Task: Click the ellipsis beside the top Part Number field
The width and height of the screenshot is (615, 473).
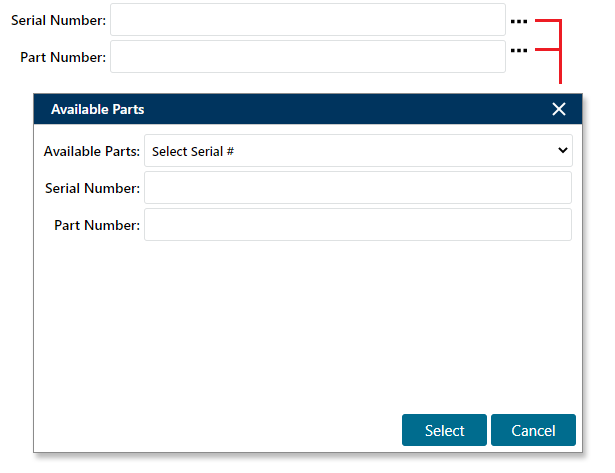Action: click(518, 49)
